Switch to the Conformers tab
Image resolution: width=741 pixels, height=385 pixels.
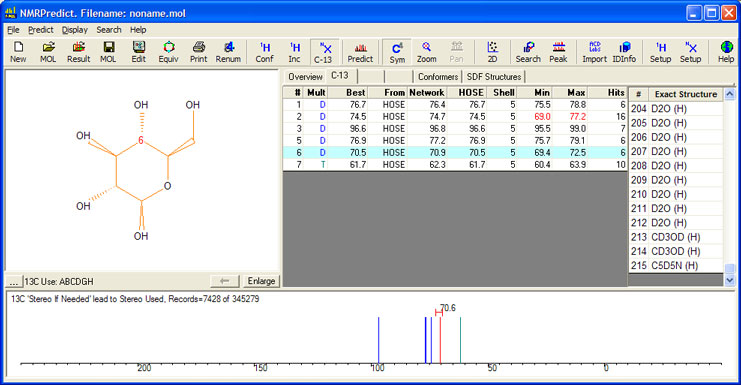(438, 77)
